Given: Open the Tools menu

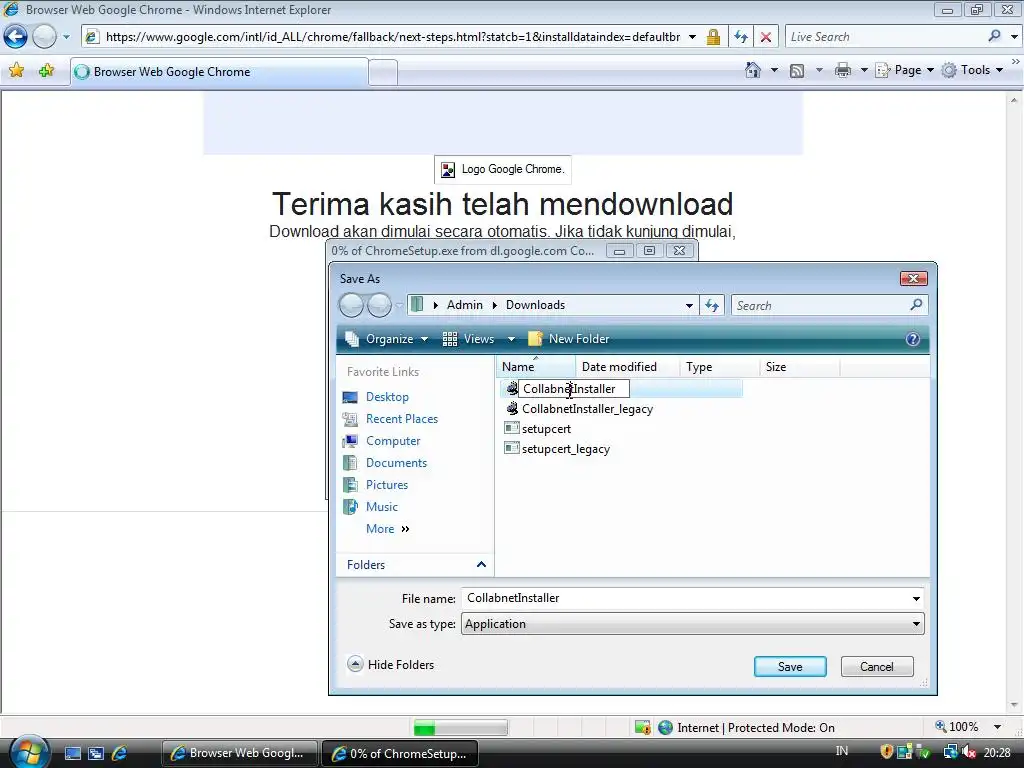Looking at the screenshot, I should [x=972, y=71].
